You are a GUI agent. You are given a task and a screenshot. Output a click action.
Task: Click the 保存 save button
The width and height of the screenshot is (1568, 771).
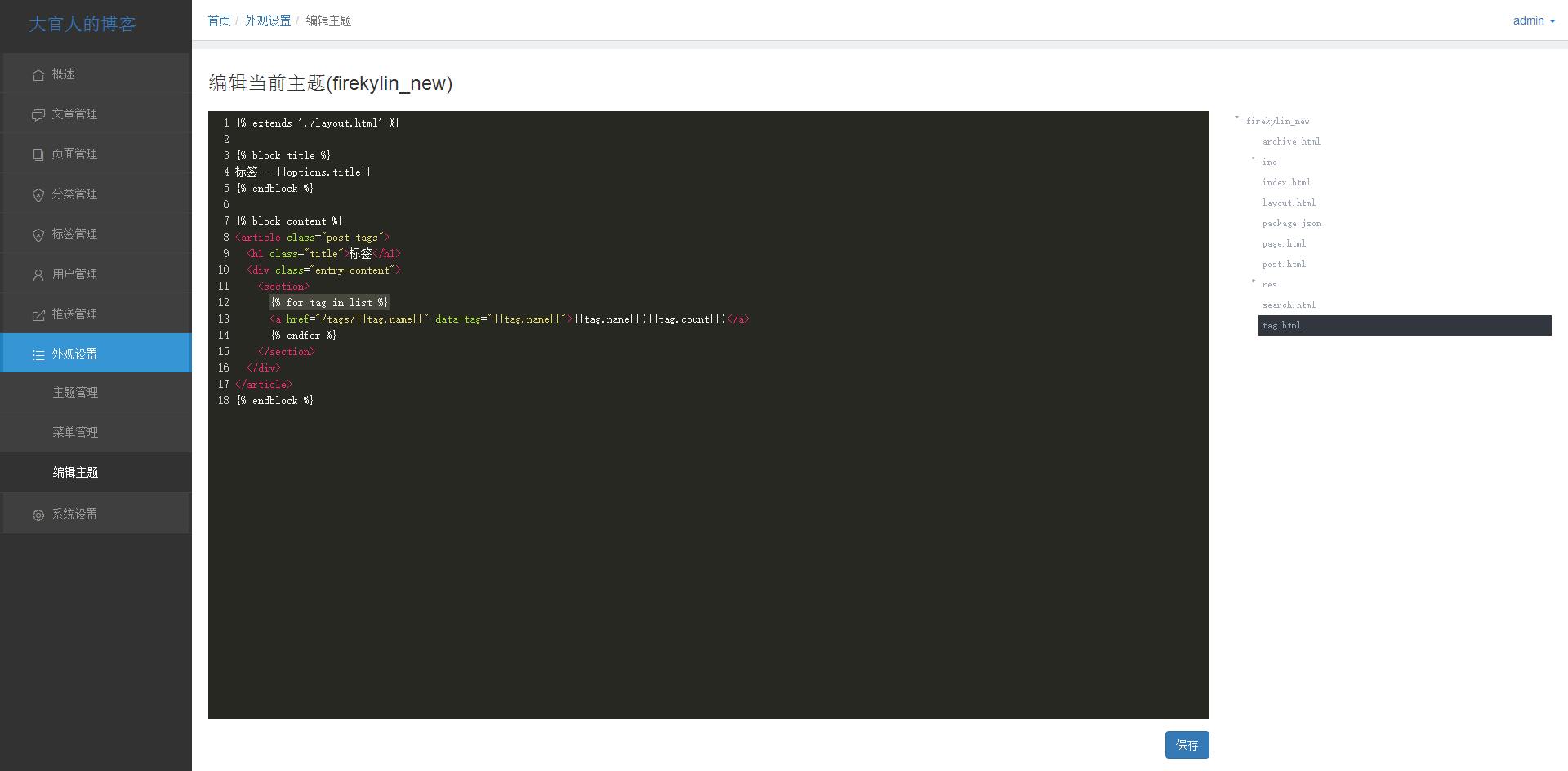(x=1187, y=745)
